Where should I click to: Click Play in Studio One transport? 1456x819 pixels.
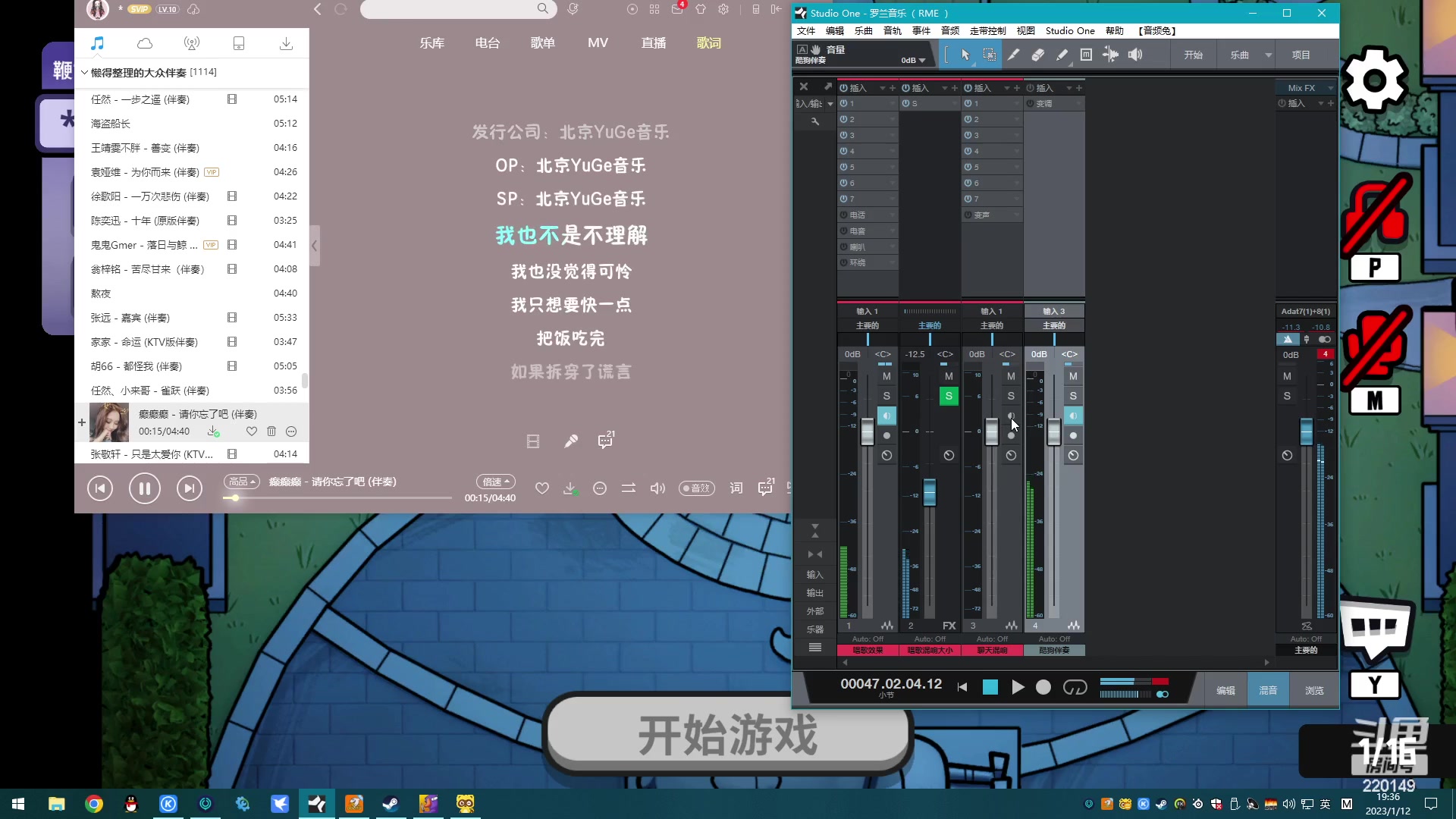click(1018, 687)
